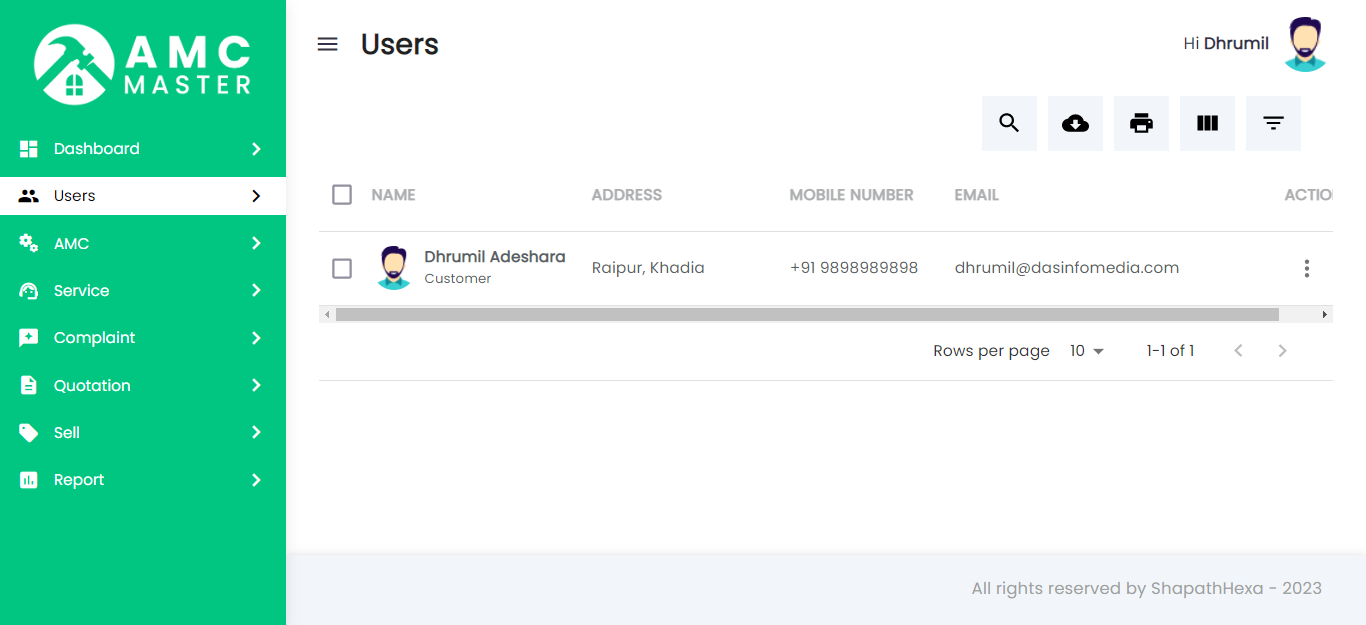
Task: Click the next page arrow
Action: [x=1282, y=351]
